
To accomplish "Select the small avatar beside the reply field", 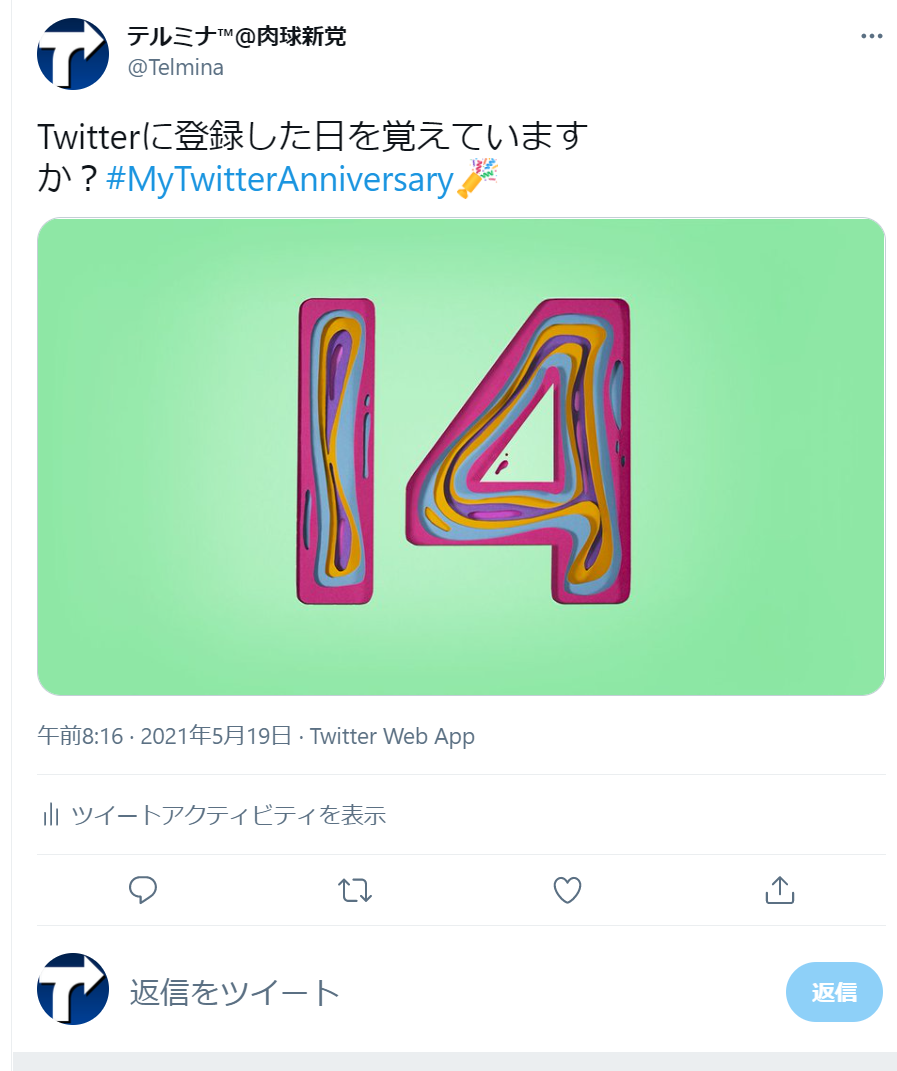I will click(x=72, y=989).
